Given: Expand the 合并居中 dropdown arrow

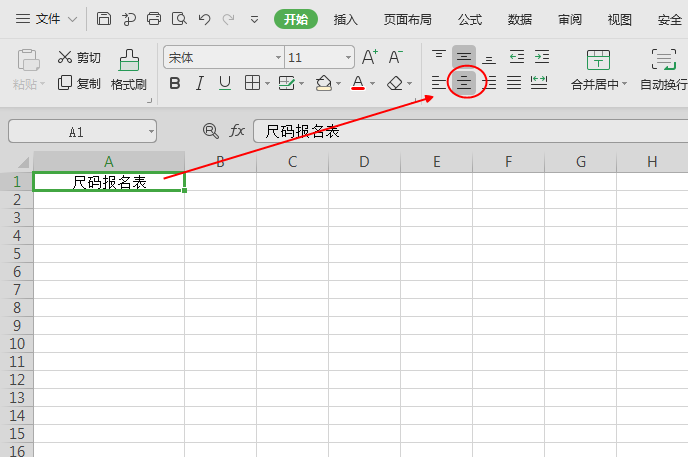Looking at the screenshot, I should [x=625, y=84].
